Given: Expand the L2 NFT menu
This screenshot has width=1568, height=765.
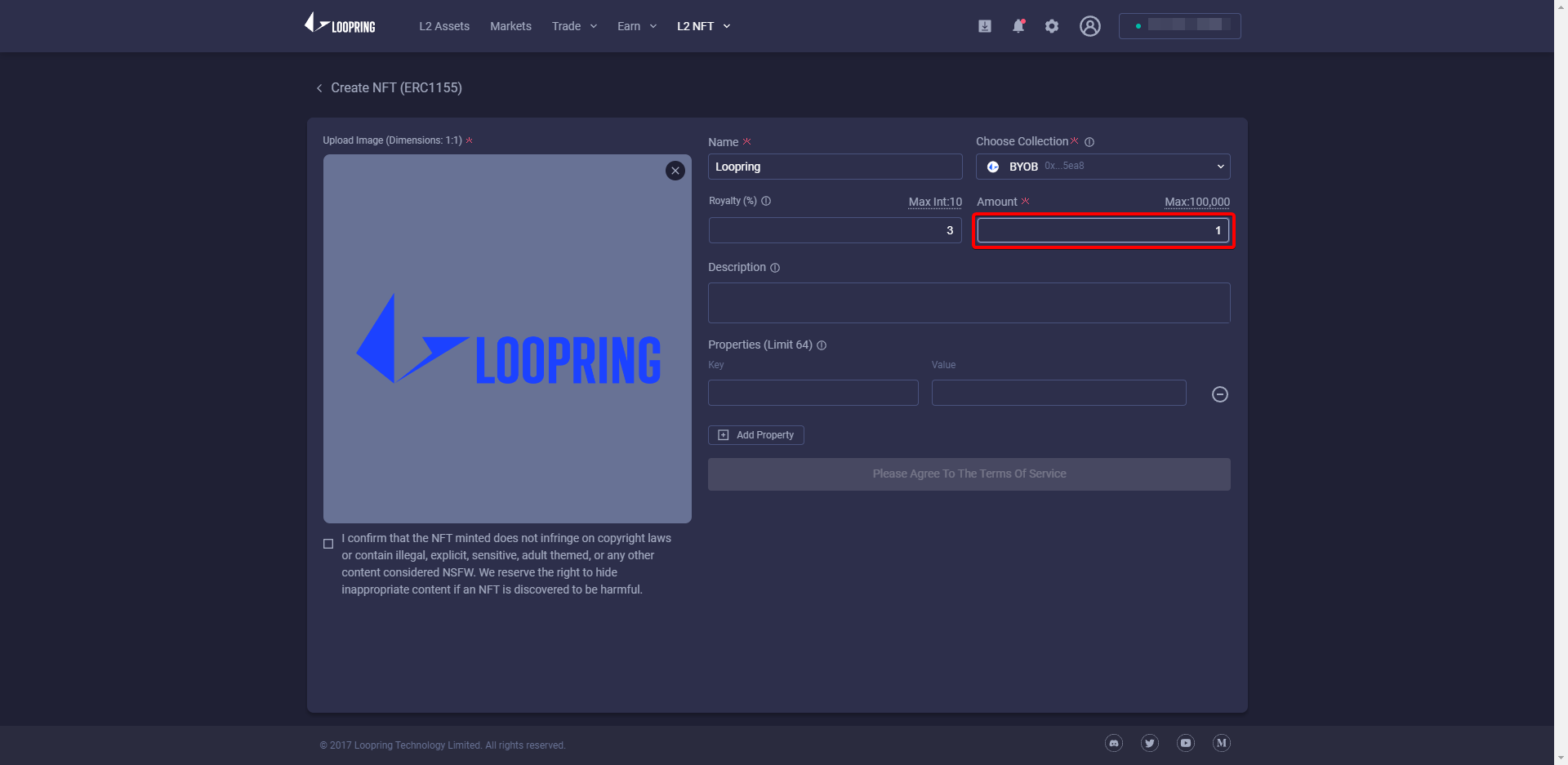Looking at the screenshot, I should (x=703, y=26).
